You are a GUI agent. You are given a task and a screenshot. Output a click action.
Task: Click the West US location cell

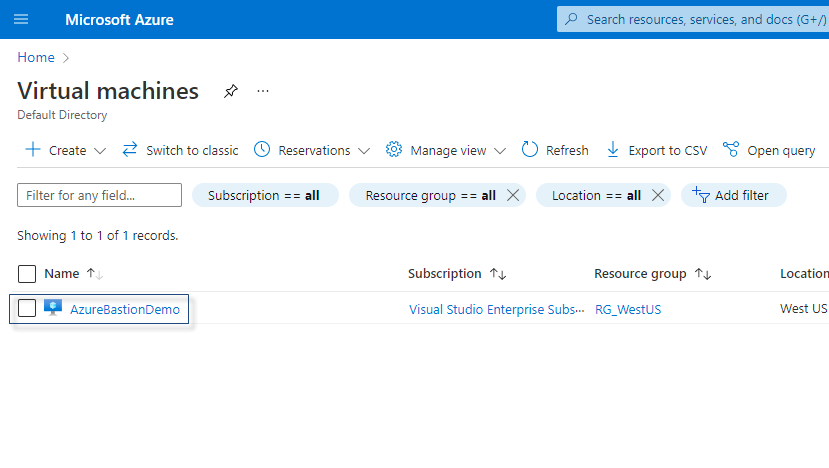click(804, 308)
